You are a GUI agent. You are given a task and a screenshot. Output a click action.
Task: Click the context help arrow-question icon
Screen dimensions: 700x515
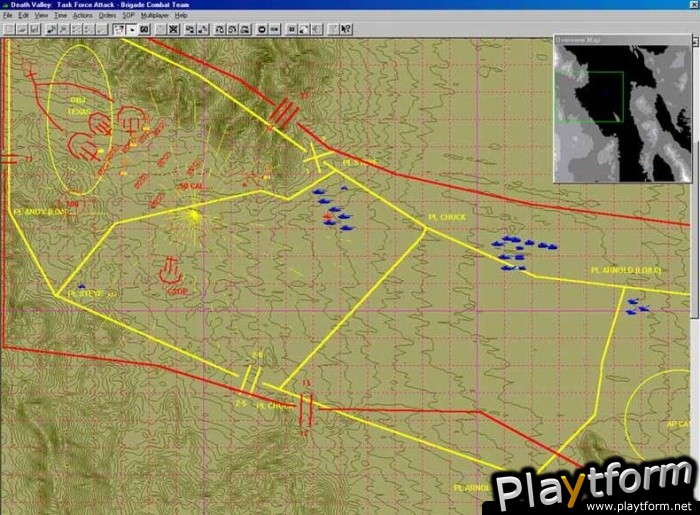click(346, 29)
